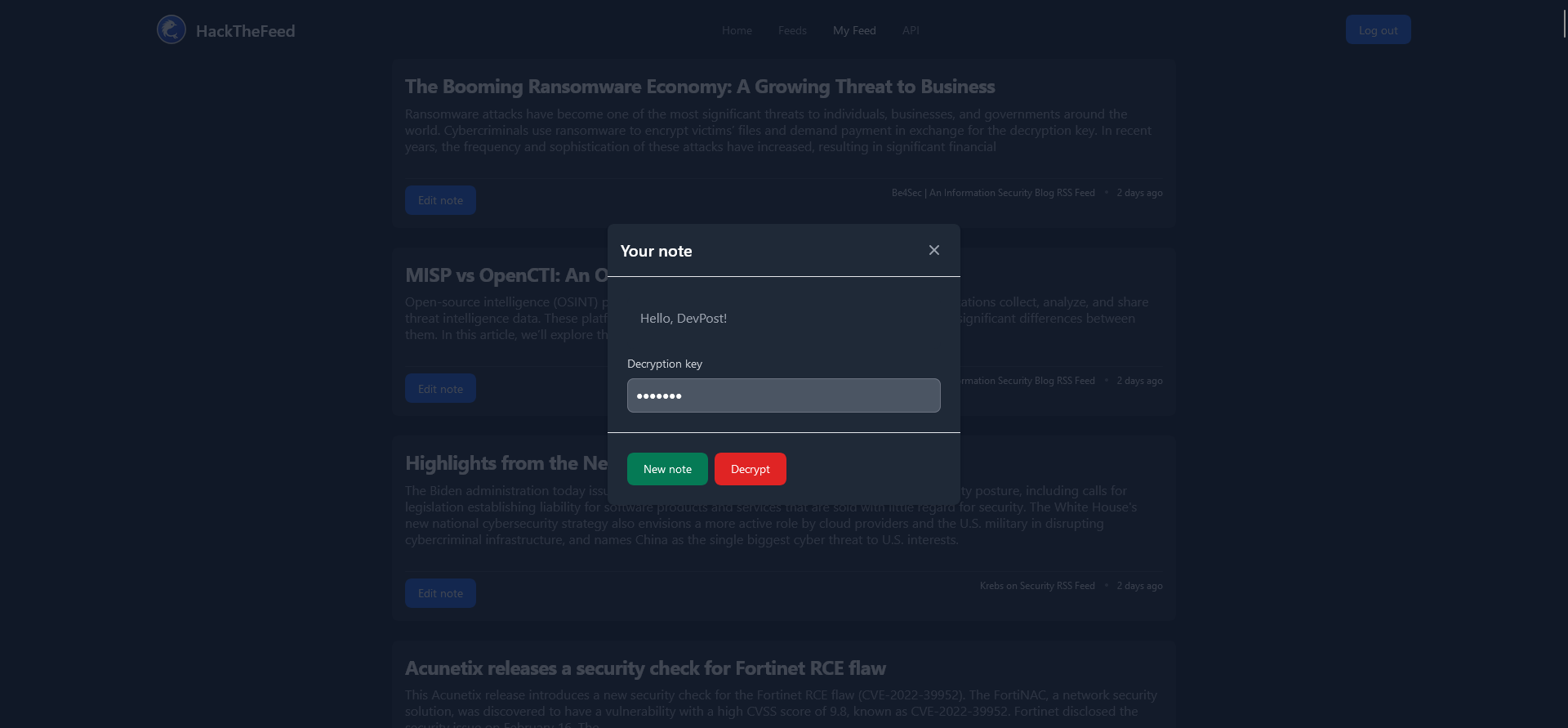Click the green New note button

(x=667, y=469)
